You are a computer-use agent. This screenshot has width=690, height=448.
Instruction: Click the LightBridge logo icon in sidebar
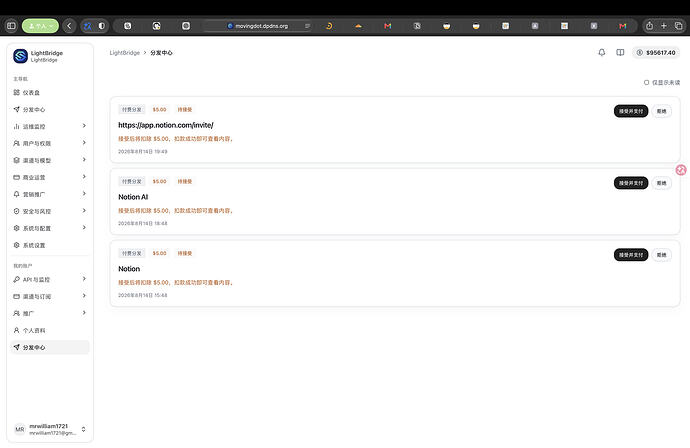20,56
